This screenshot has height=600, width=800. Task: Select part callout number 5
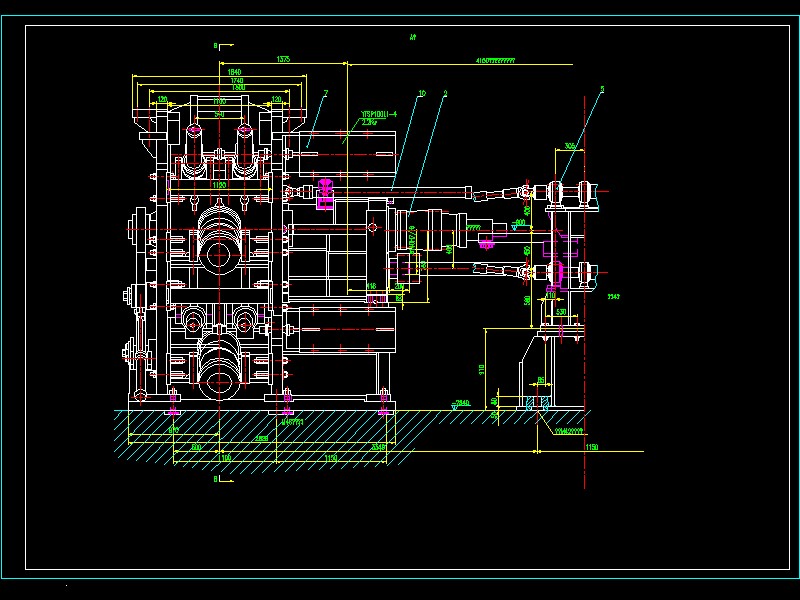pyautogui.click(x=602, y=89)
